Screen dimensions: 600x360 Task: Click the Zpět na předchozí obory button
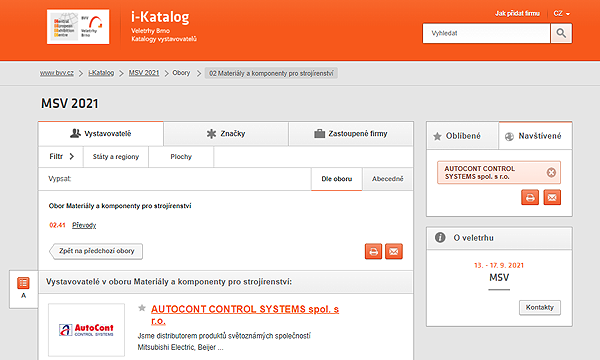pos(96,251)
